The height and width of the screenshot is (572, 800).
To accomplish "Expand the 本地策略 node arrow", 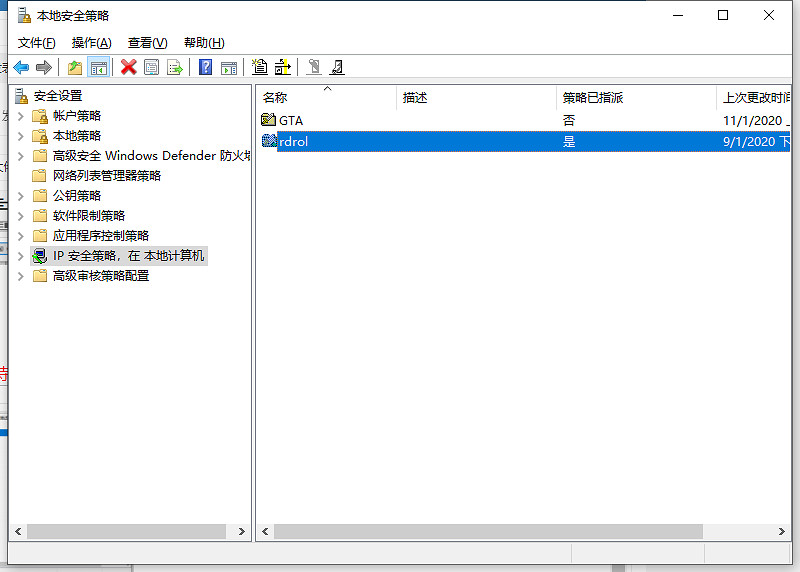I will 22,136.
